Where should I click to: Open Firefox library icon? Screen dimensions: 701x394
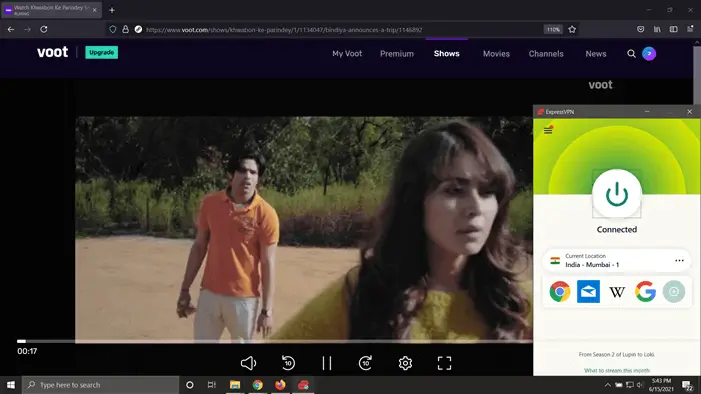[657, 30]
